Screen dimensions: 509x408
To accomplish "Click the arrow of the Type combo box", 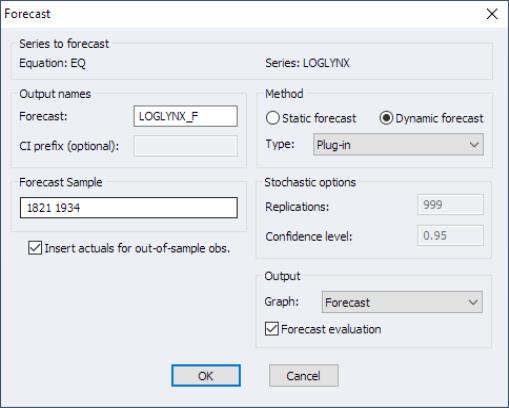I will [x=474, y=145].
